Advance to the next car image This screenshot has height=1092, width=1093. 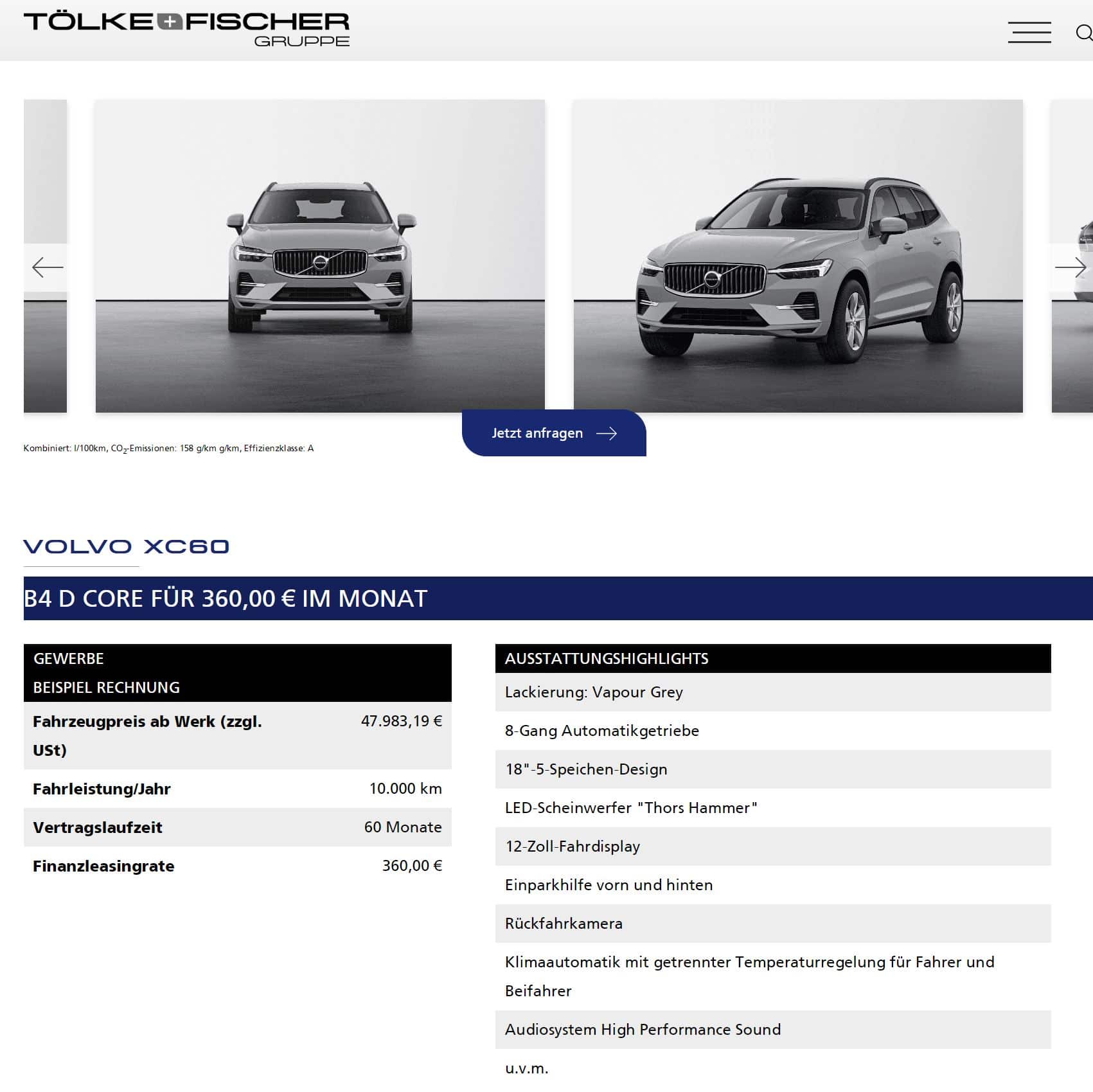pyautogui.click(x=1071, y=267)
